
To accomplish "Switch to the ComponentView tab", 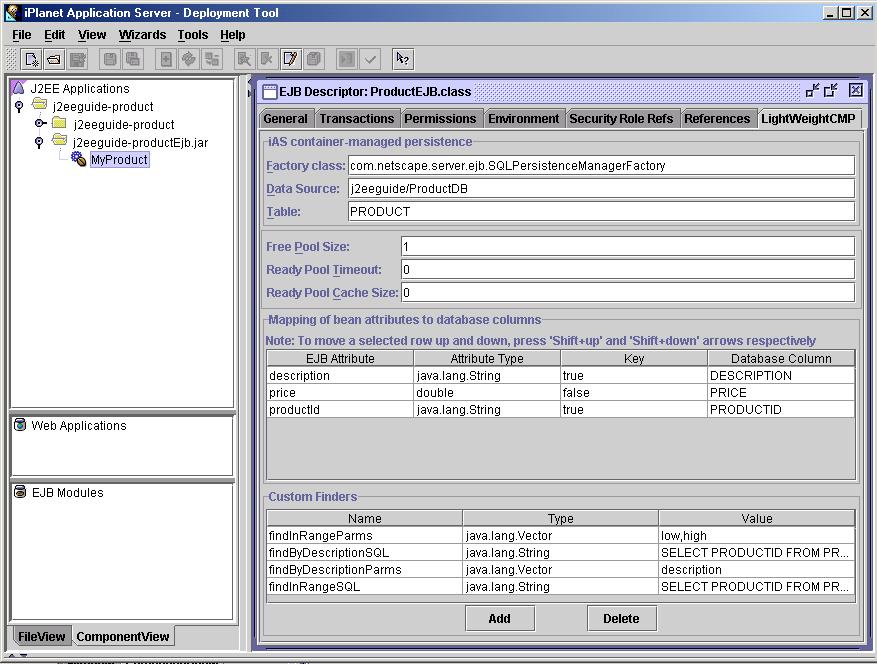I will tap(122, 636).
